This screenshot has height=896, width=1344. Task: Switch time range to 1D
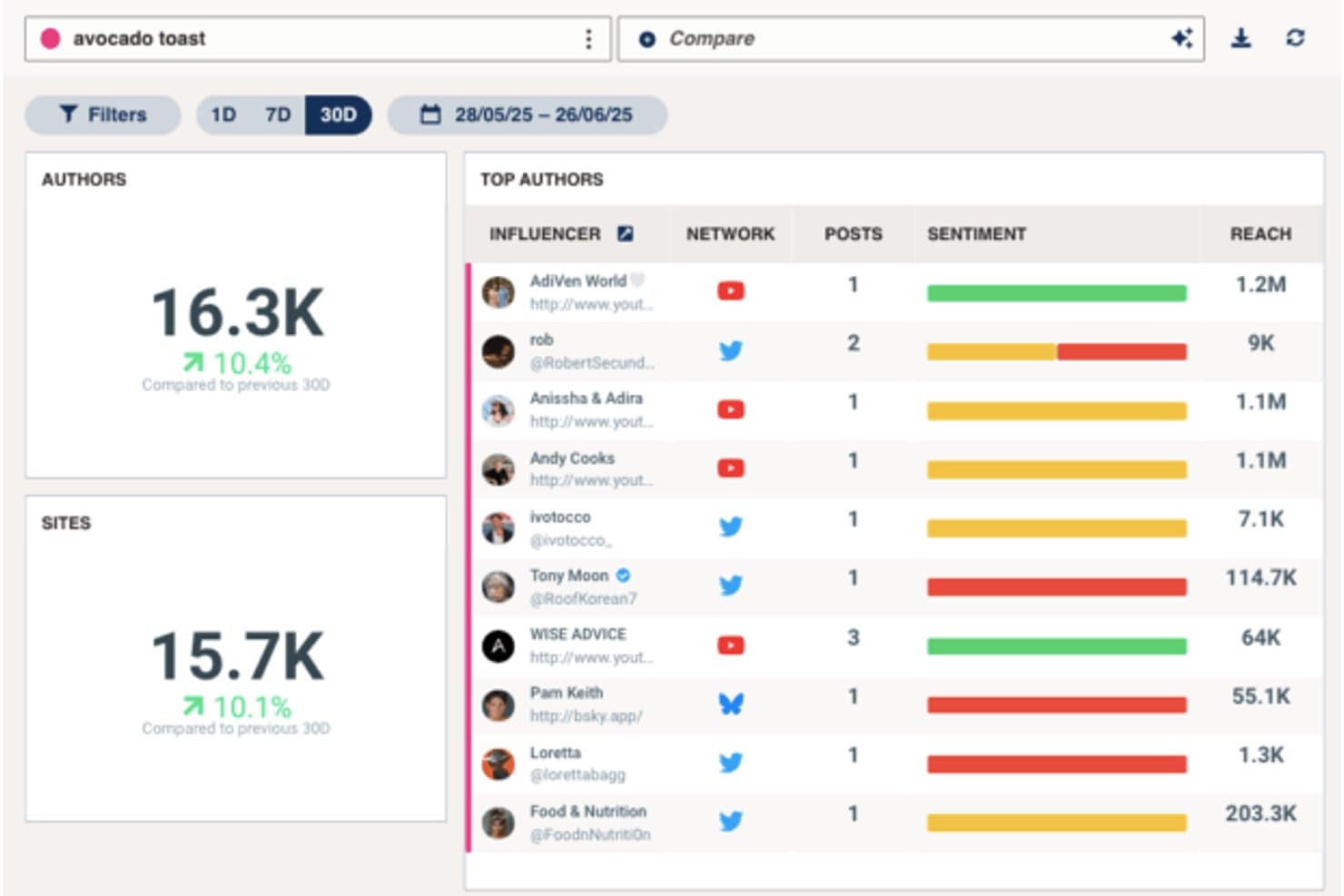[x=223, y=114]
